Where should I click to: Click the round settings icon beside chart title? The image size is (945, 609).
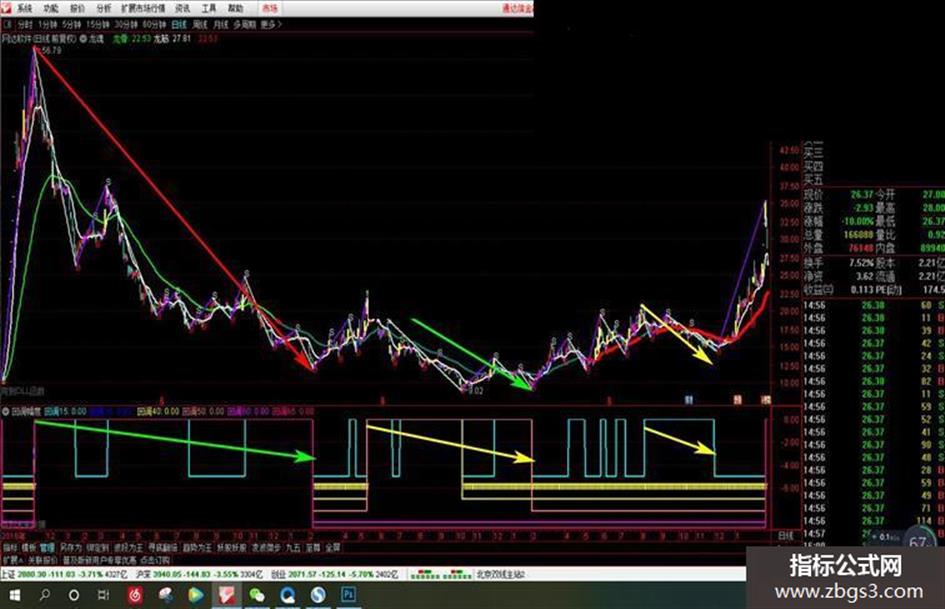(83, 39)
